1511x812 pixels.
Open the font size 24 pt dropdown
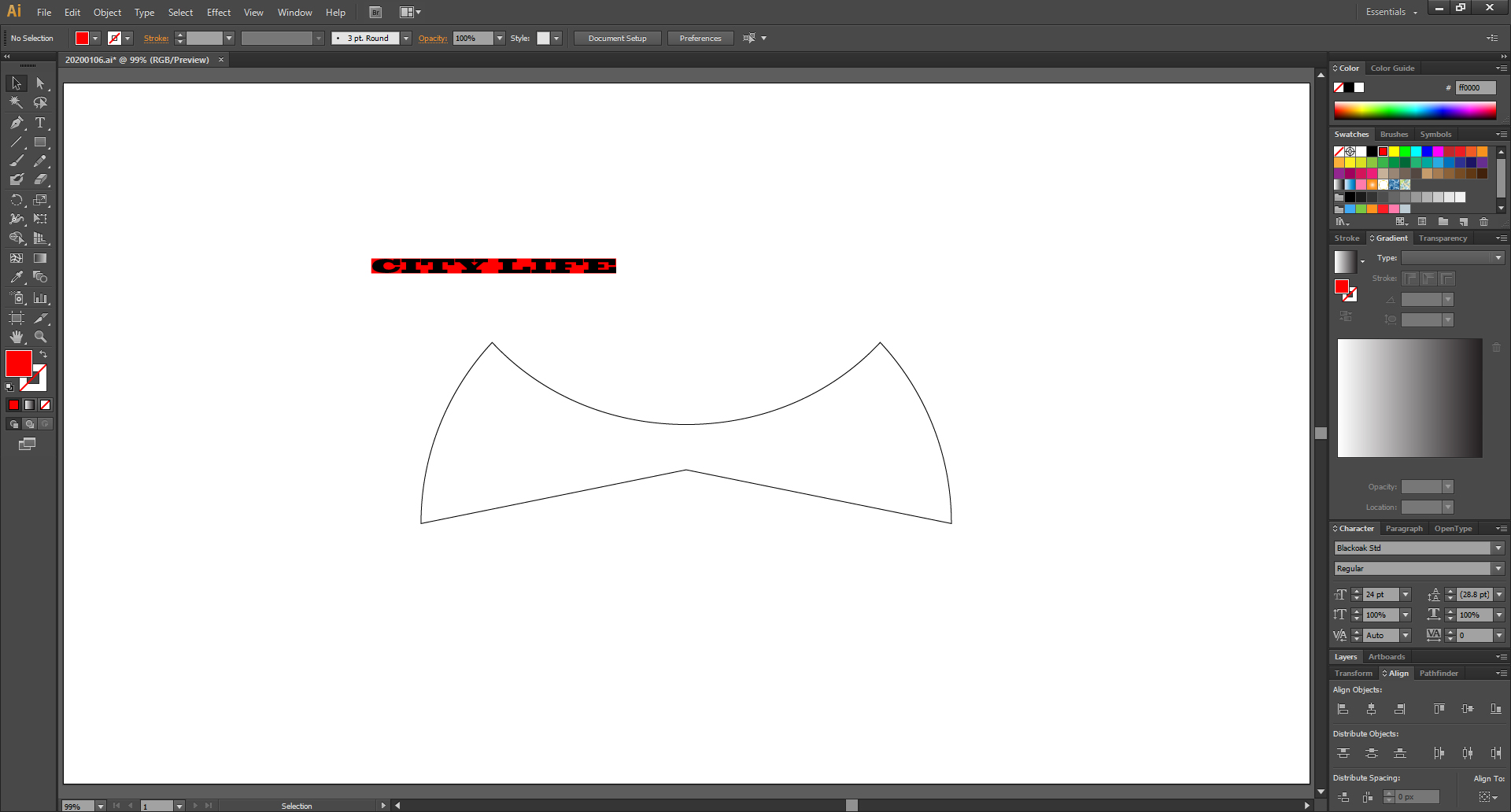coord(1406,594)
